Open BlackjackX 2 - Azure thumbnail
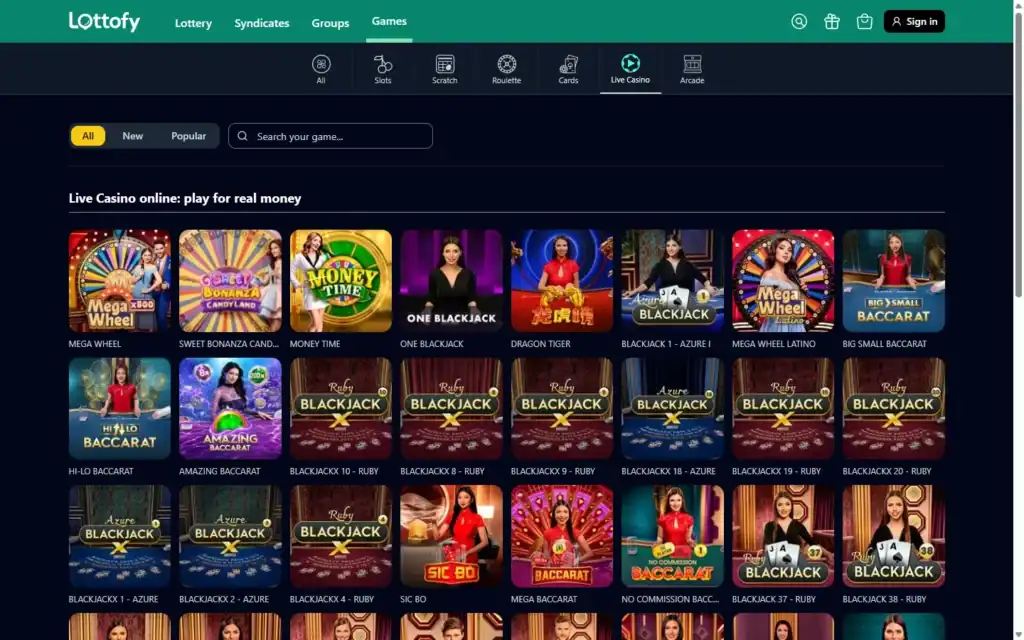Screen dimensions: 1024x640 (x=231, y=536)
